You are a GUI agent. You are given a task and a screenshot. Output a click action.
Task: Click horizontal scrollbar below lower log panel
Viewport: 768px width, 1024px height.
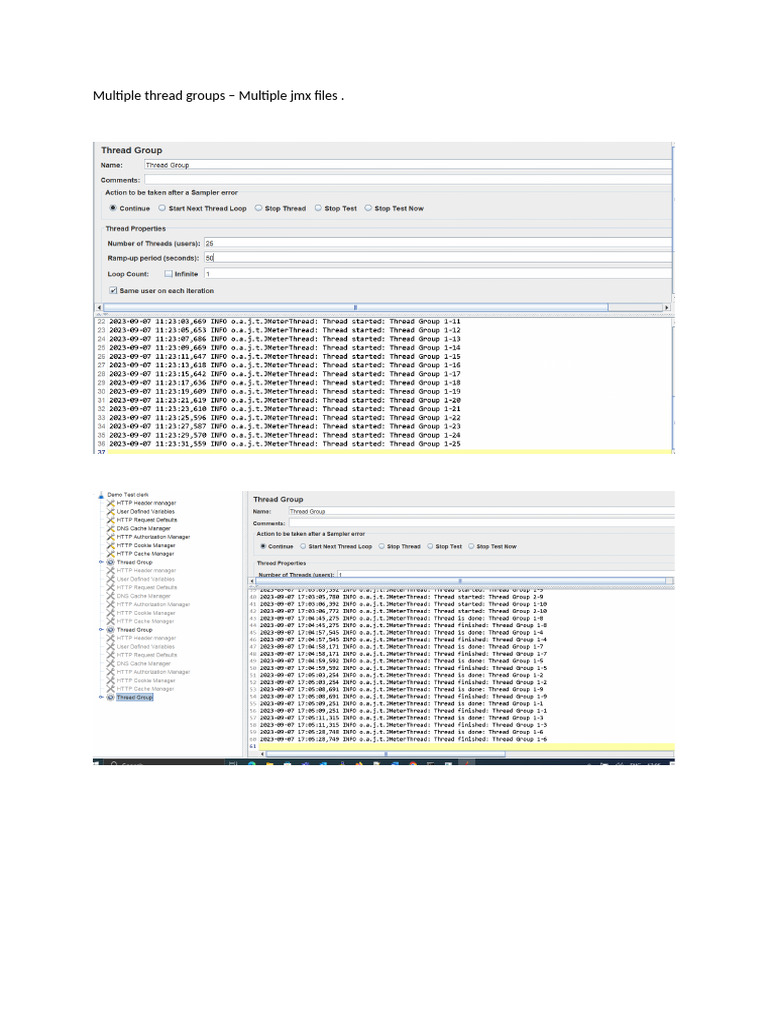tap(385, 754)
